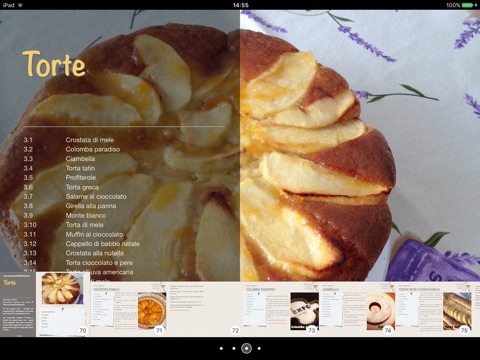Open the Torta greca entry 3.6

click(x=82, y=187)
